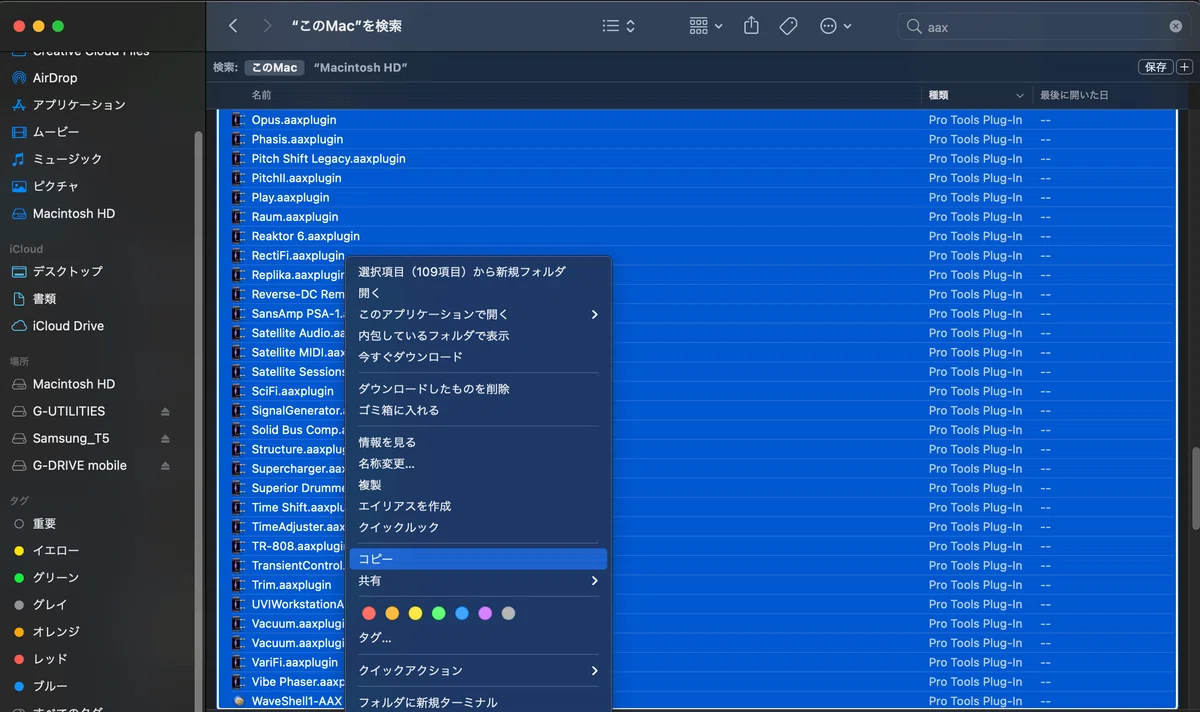The height and width of the screenshot is (712, 1200).
Task: Click the Share toolbar icon
Action: click(x=752, y=26)
